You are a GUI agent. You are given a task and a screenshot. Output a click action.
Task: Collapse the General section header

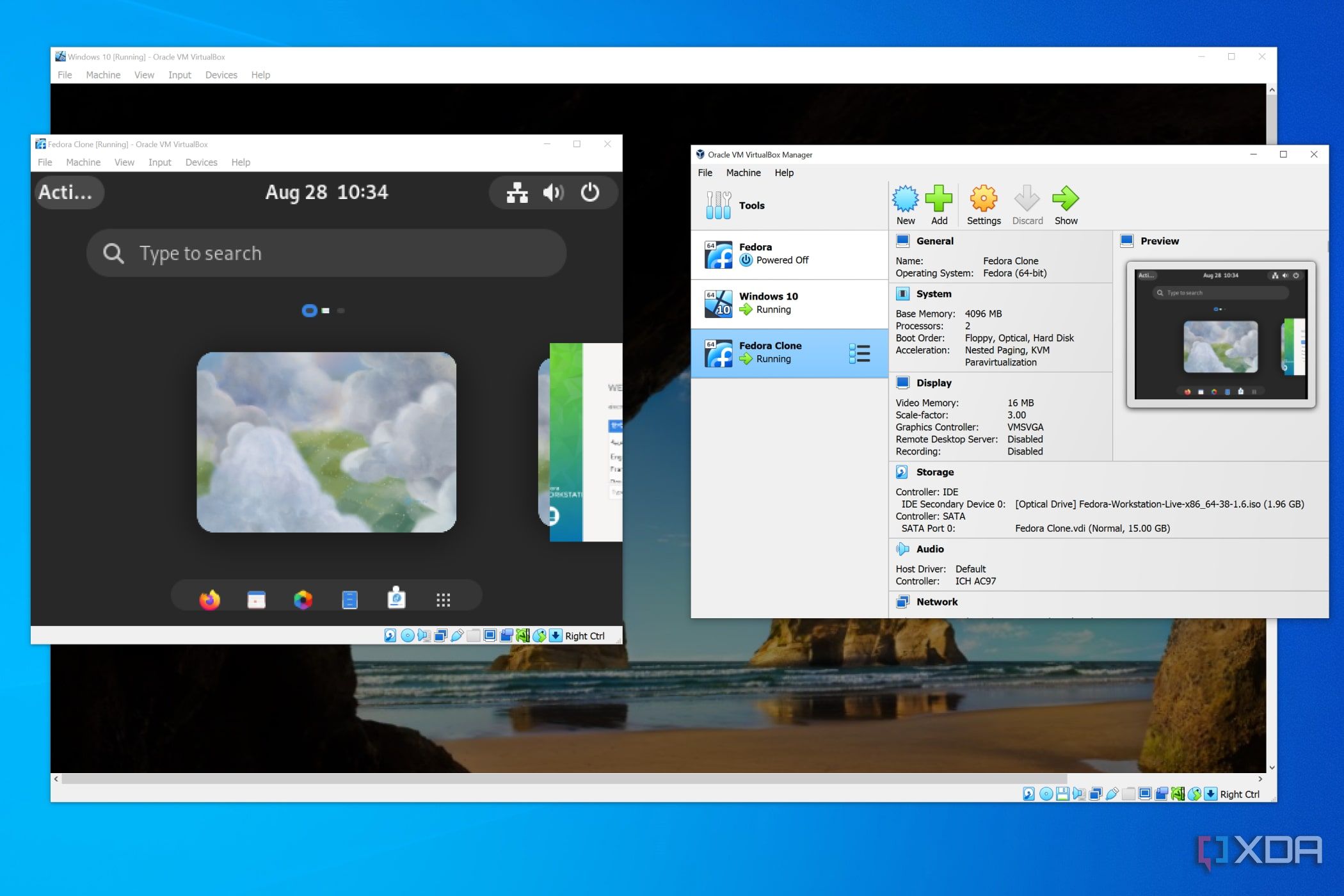pyautogui.click(x=934, y=241)
